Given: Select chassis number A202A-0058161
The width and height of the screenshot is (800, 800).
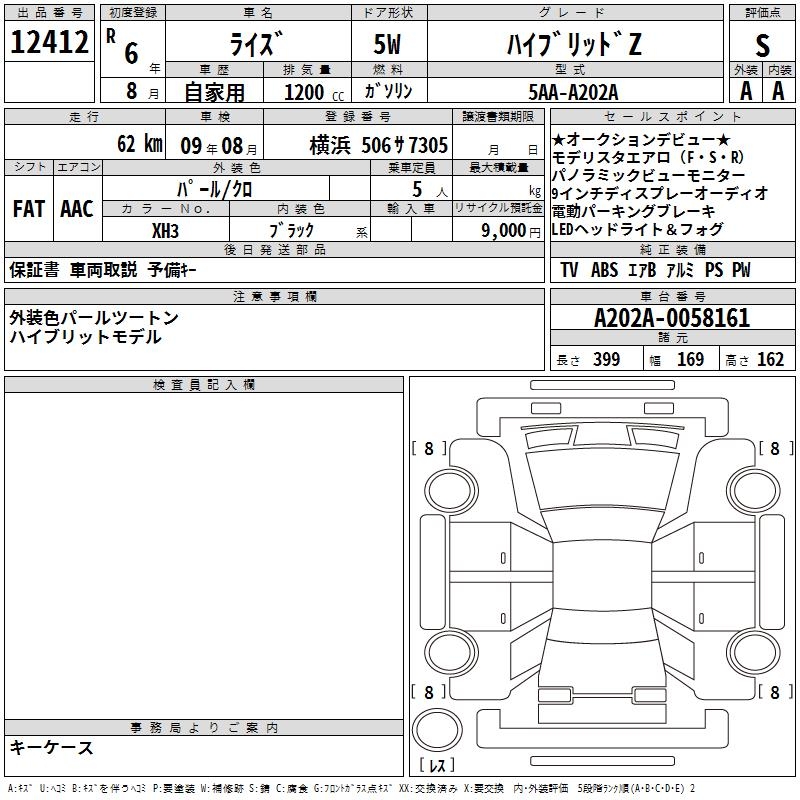Looking at the screenshot, I should tap(672, 318).
